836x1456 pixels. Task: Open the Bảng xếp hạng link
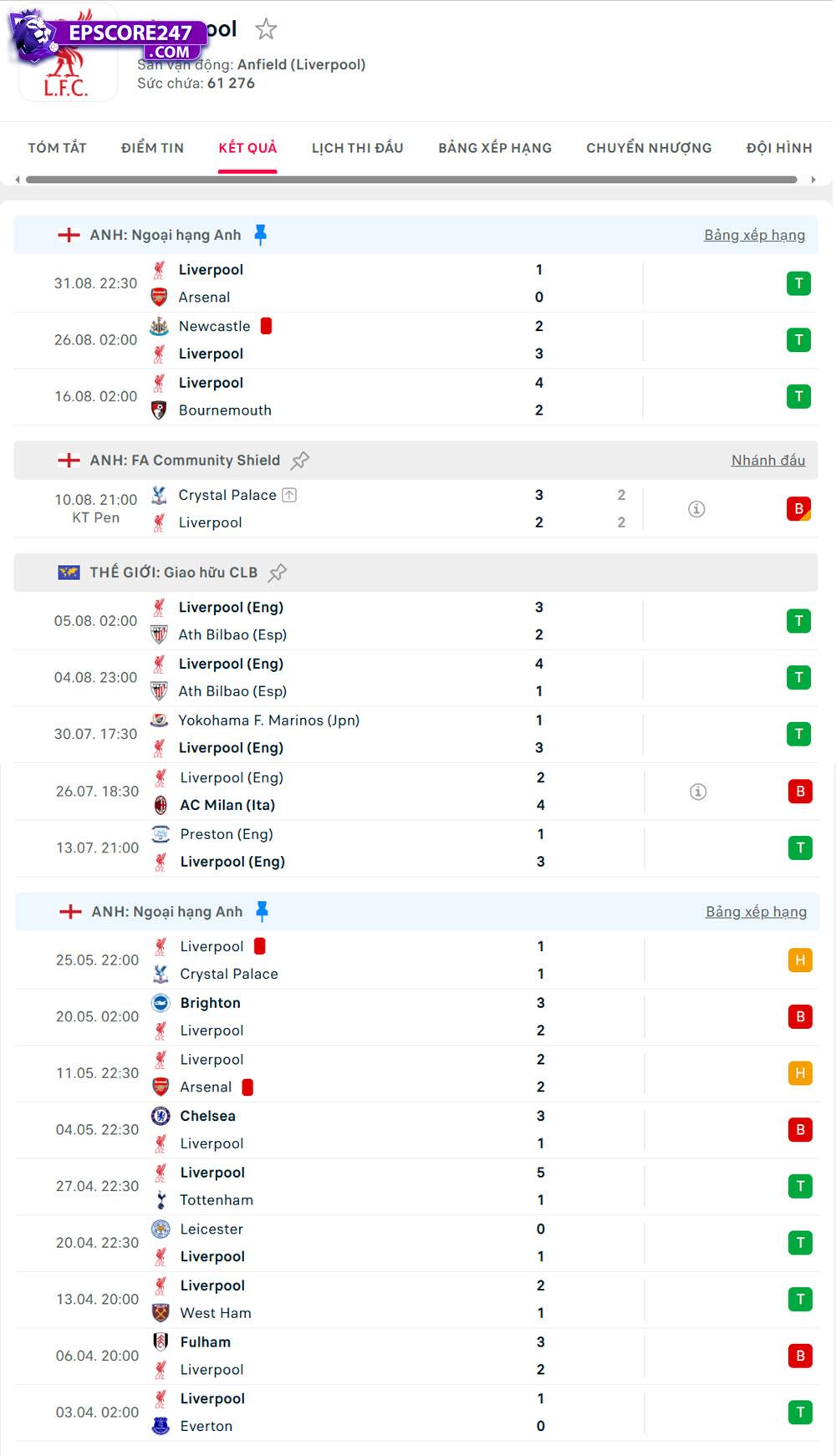pos(755,235)
